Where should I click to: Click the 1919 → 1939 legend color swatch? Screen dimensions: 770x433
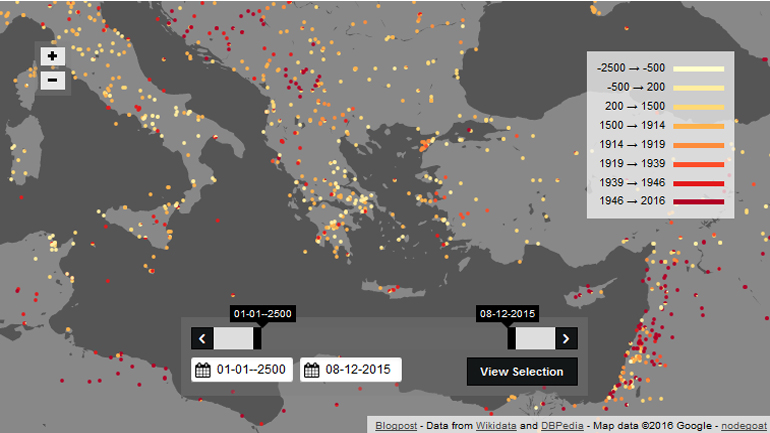pos(698,164)
